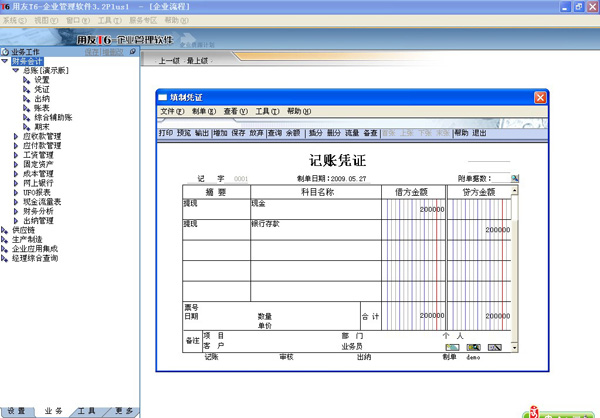This screenshot has width=600, height=418.
Task: Click the pin icon in 业务工作 panel header
Action: pyautogui.click(x=133, y=51)
